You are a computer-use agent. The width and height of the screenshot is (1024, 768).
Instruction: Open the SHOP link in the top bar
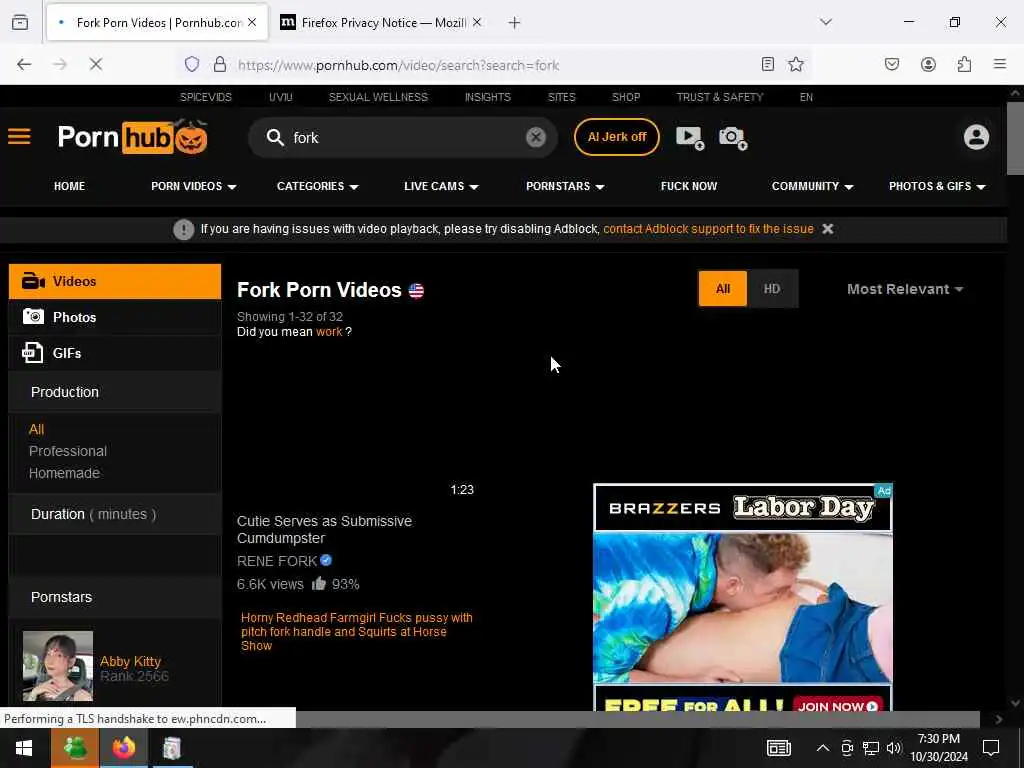(x=626, y=97)
